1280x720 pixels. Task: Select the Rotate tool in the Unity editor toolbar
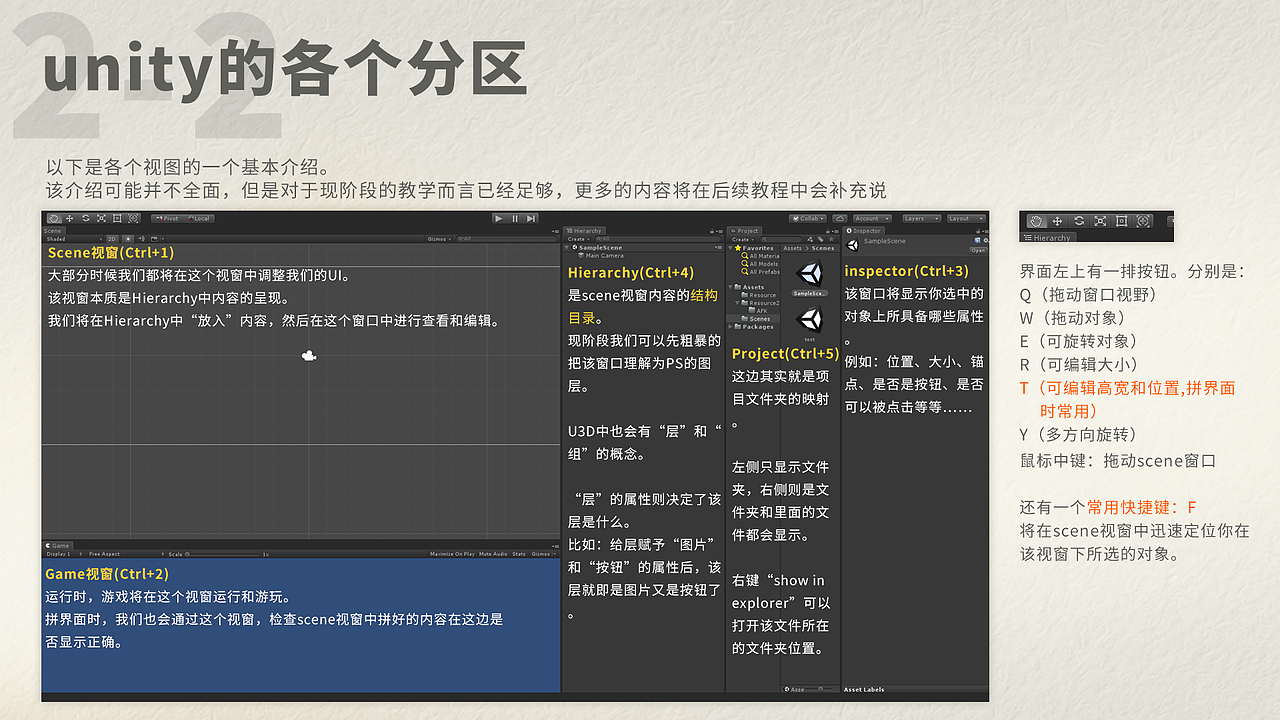pos(85,218)
